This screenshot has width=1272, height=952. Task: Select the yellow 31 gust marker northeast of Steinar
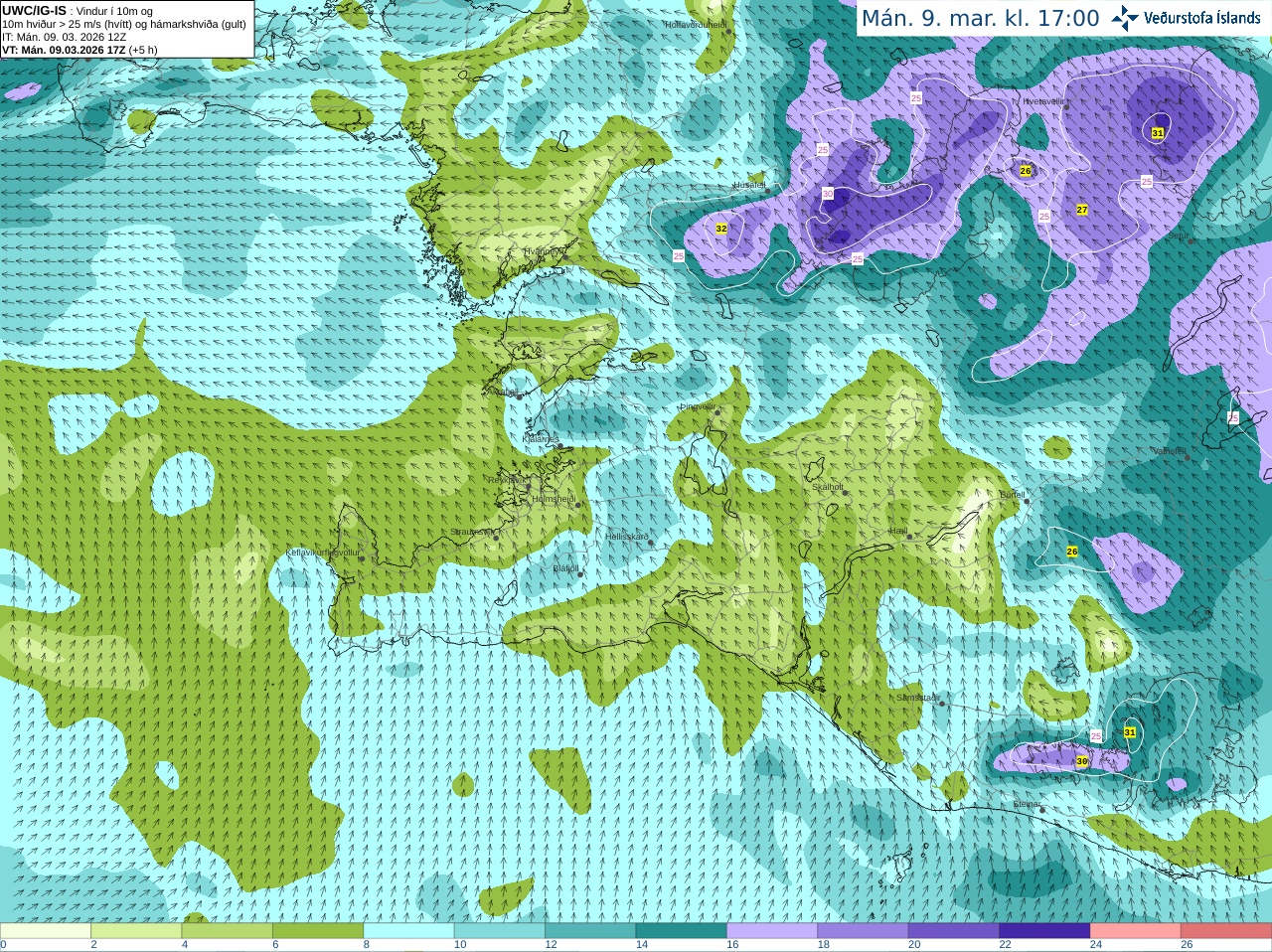(x=1130, y=732)
